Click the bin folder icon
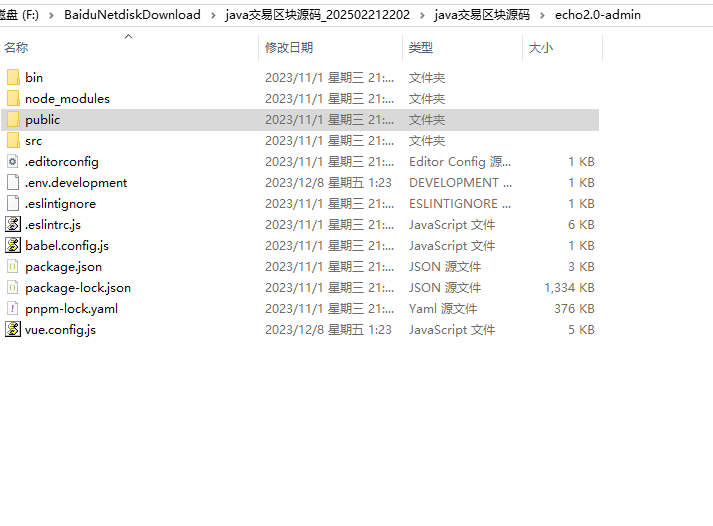This screenshot has height=526, width=713. pos(13,77)
